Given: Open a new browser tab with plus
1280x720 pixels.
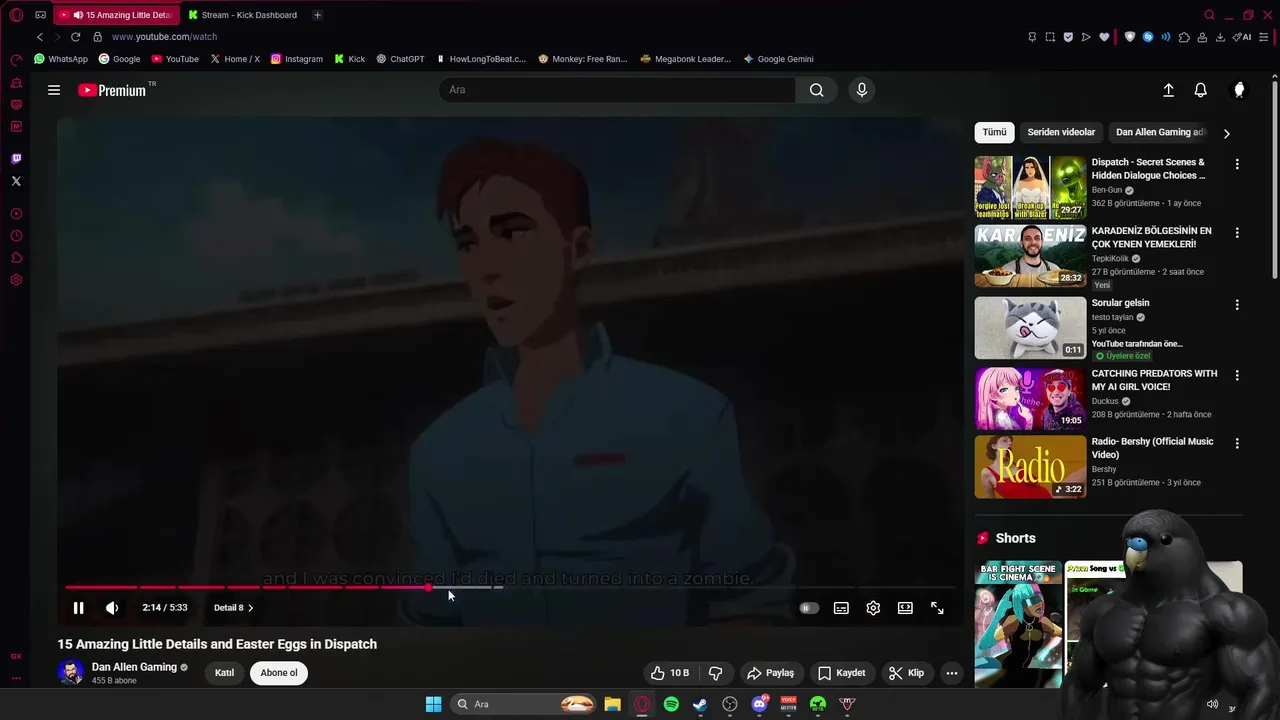Looking at the screenshot, I should [x=317, y=15].
